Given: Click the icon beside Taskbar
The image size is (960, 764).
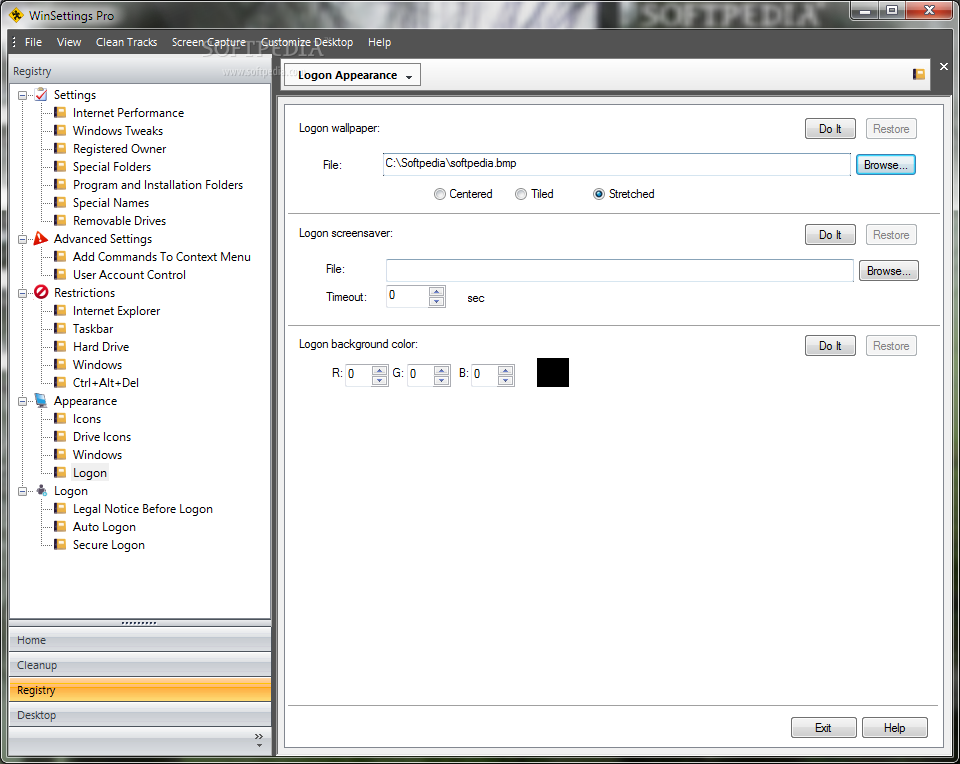Looking at the screenshot, I should [x=60, y=328].
